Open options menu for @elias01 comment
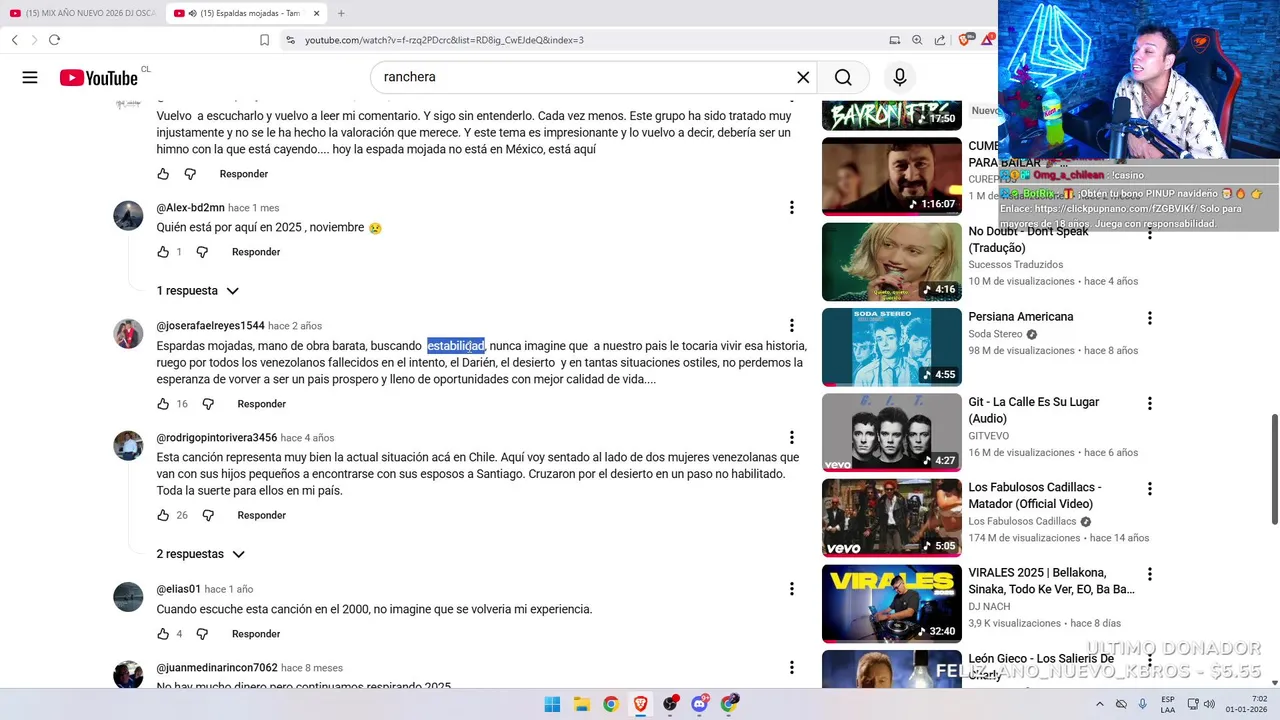 [791, 589]
